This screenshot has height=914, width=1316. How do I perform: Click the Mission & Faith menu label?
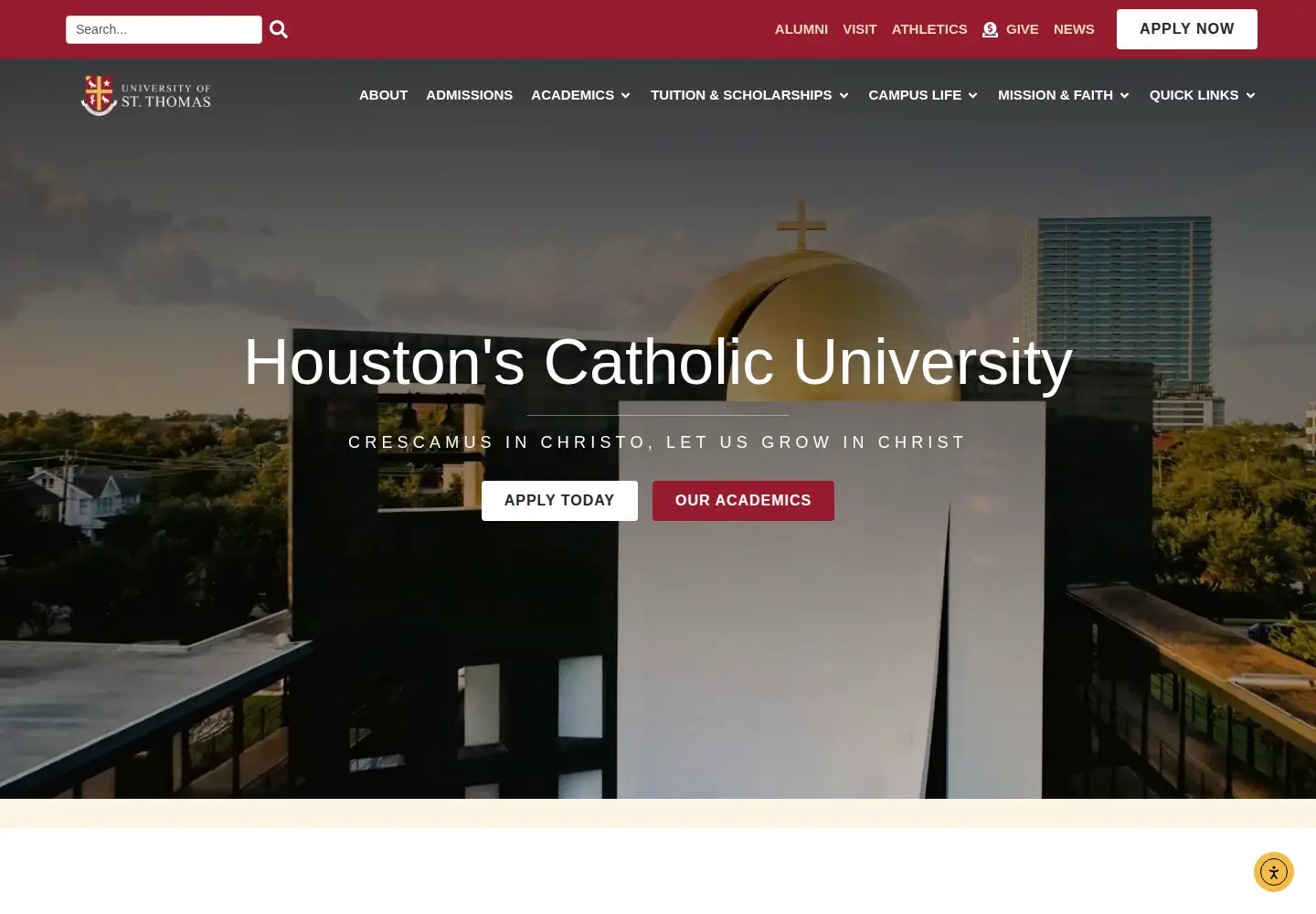pyautogui.click(x=1056, y=95)
